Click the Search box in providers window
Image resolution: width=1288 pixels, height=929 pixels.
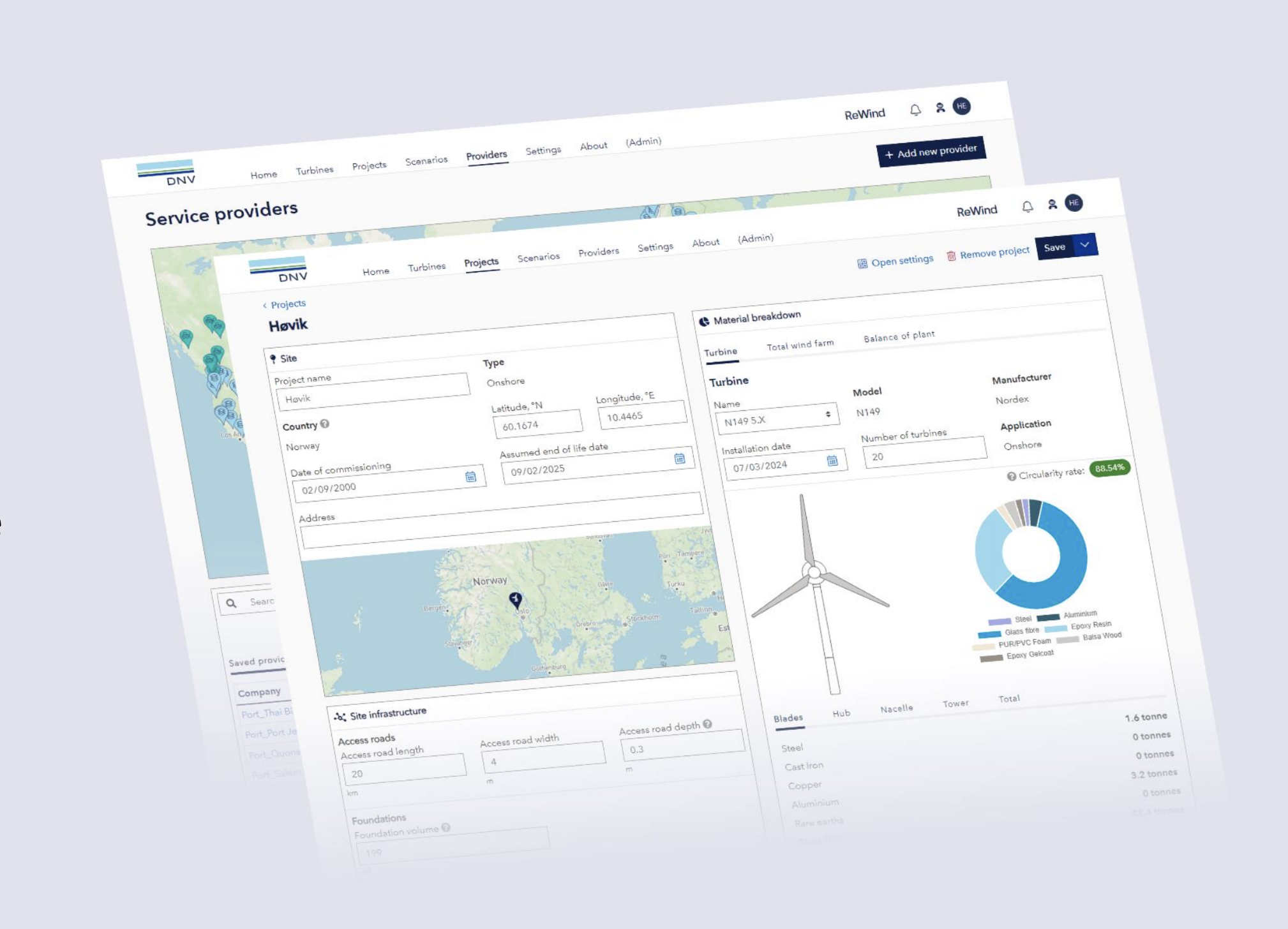[x=248, y=602]
